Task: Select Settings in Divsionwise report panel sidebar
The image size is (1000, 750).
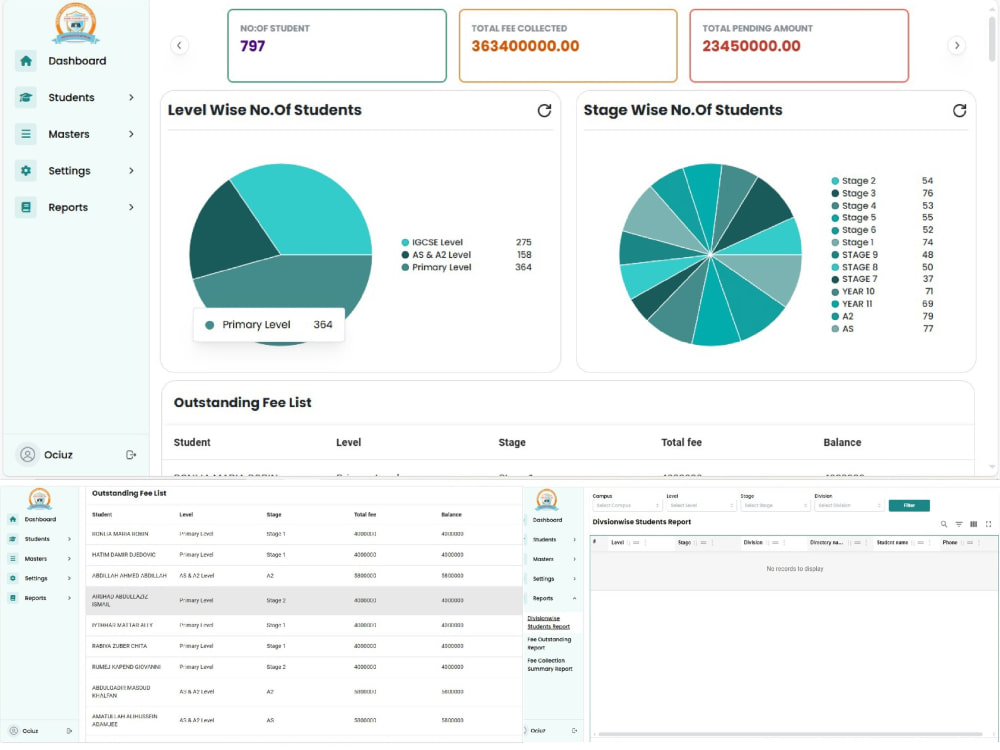Action: tap(543, 579)
